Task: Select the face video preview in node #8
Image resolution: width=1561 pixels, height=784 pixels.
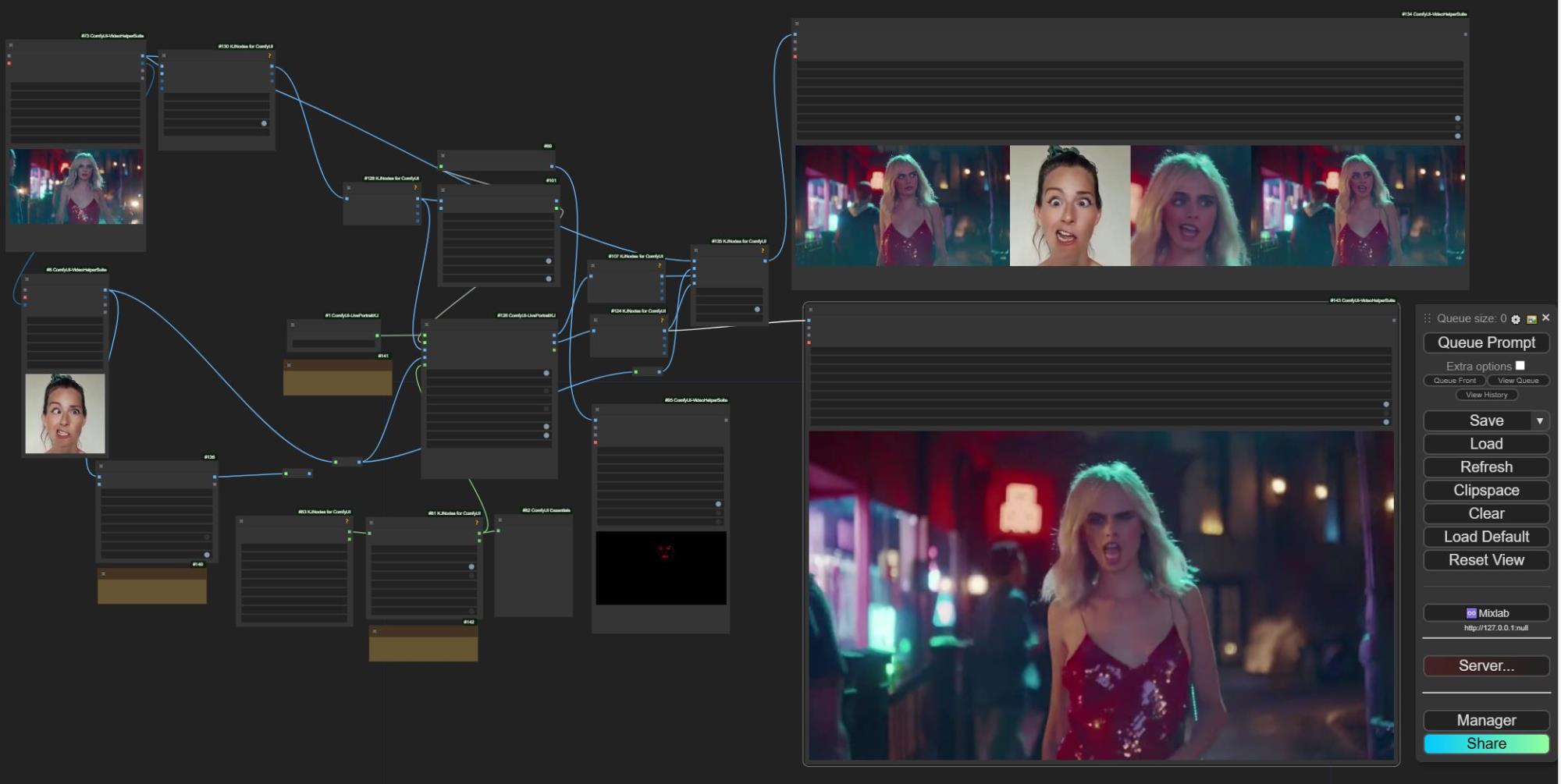Action: [65, 413]
